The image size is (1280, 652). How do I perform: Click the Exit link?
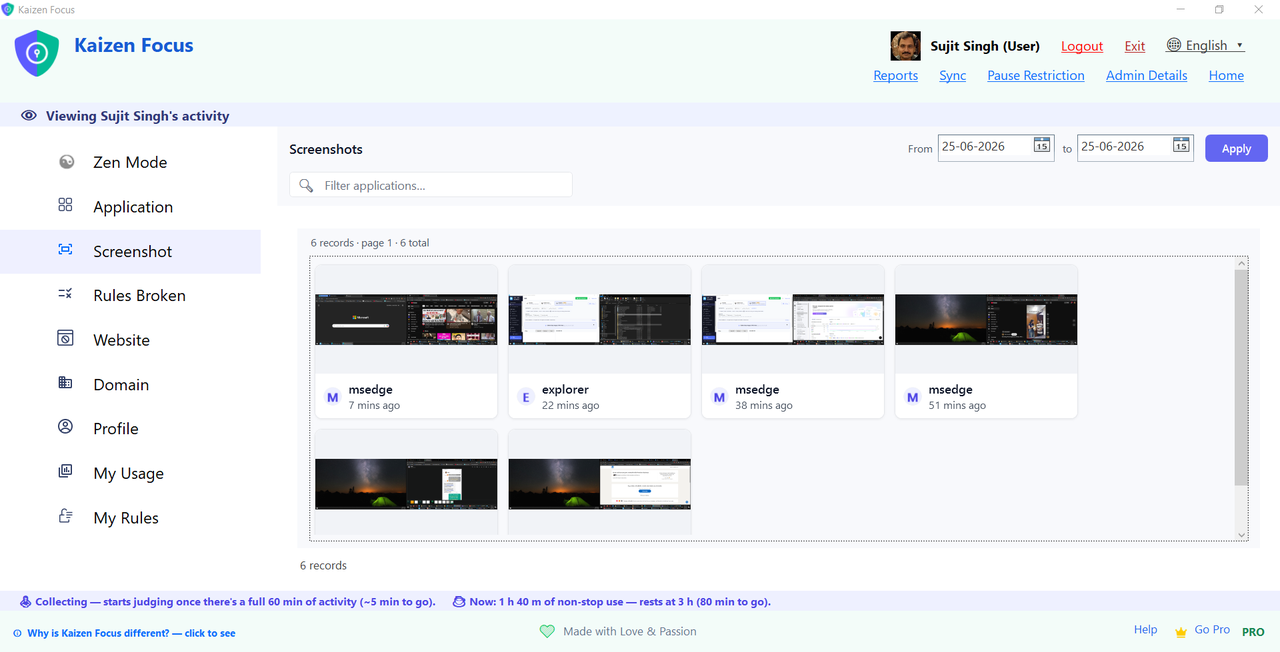1135,46
